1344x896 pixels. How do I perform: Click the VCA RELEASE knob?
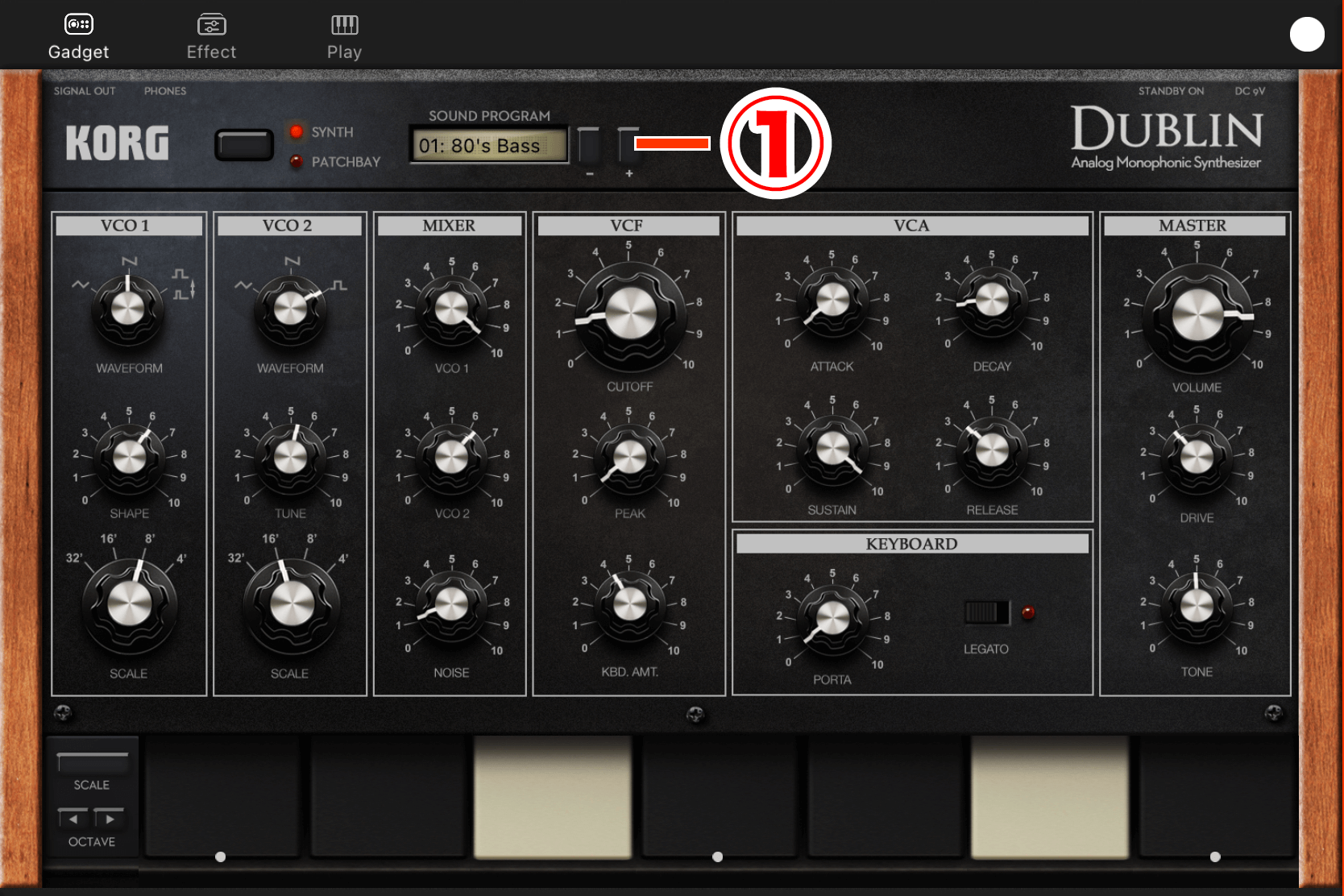pos(992,449)
